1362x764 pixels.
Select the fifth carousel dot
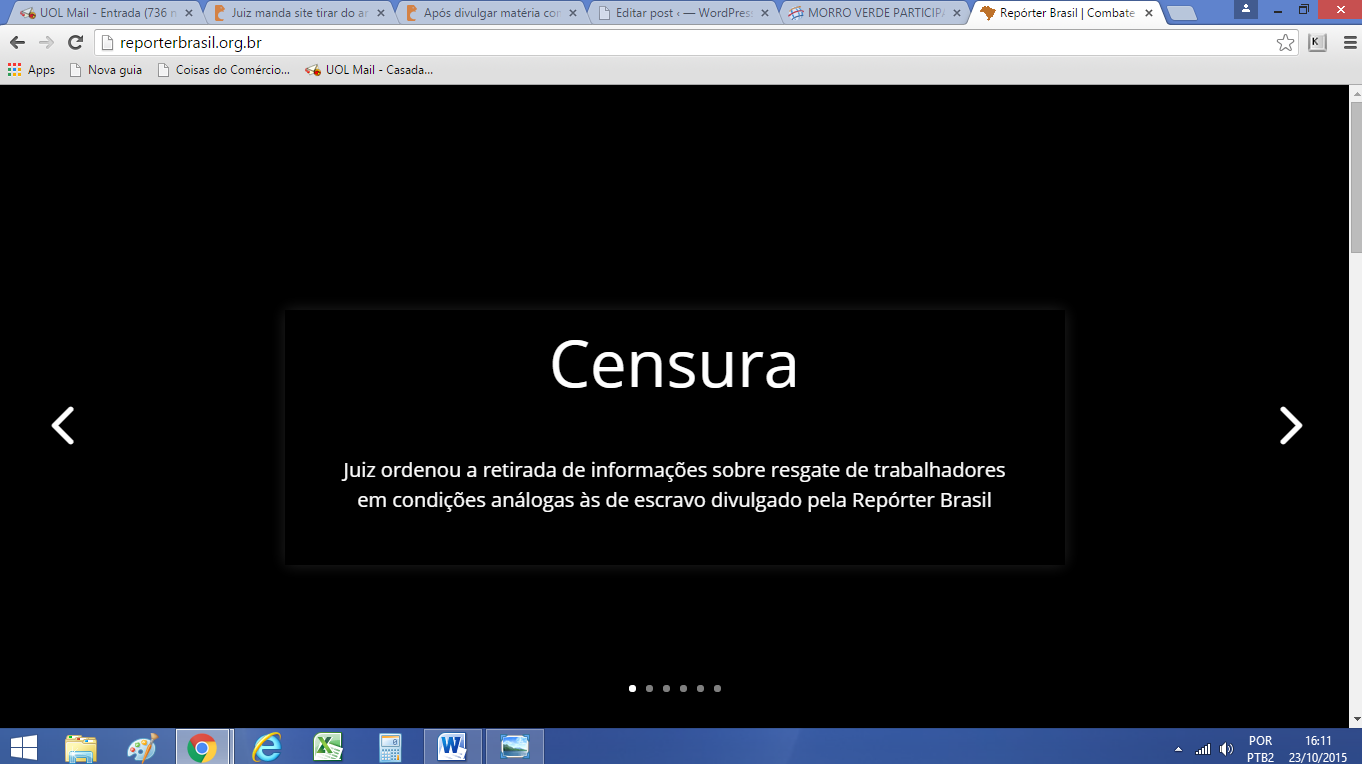coord(700,688)
